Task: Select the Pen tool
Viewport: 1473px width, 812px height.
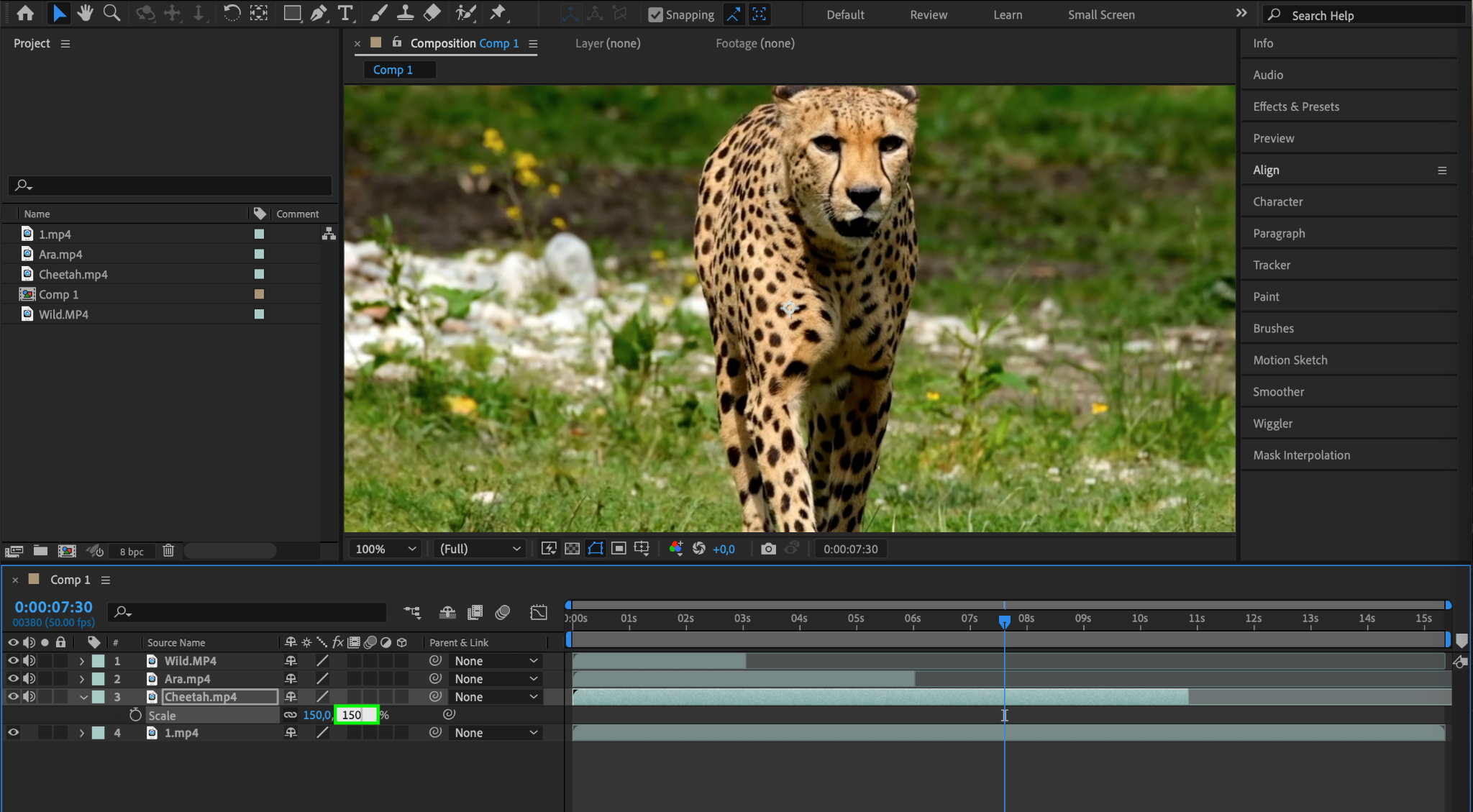Action: tap(319, 13)
